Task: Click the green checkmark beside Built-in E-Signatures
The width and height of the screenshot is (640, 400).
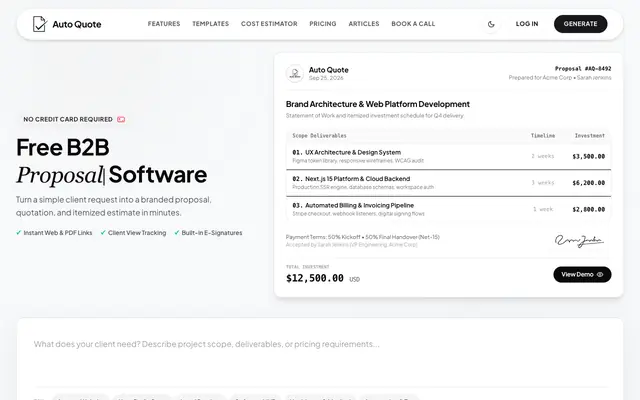Action: coord(177,233)
